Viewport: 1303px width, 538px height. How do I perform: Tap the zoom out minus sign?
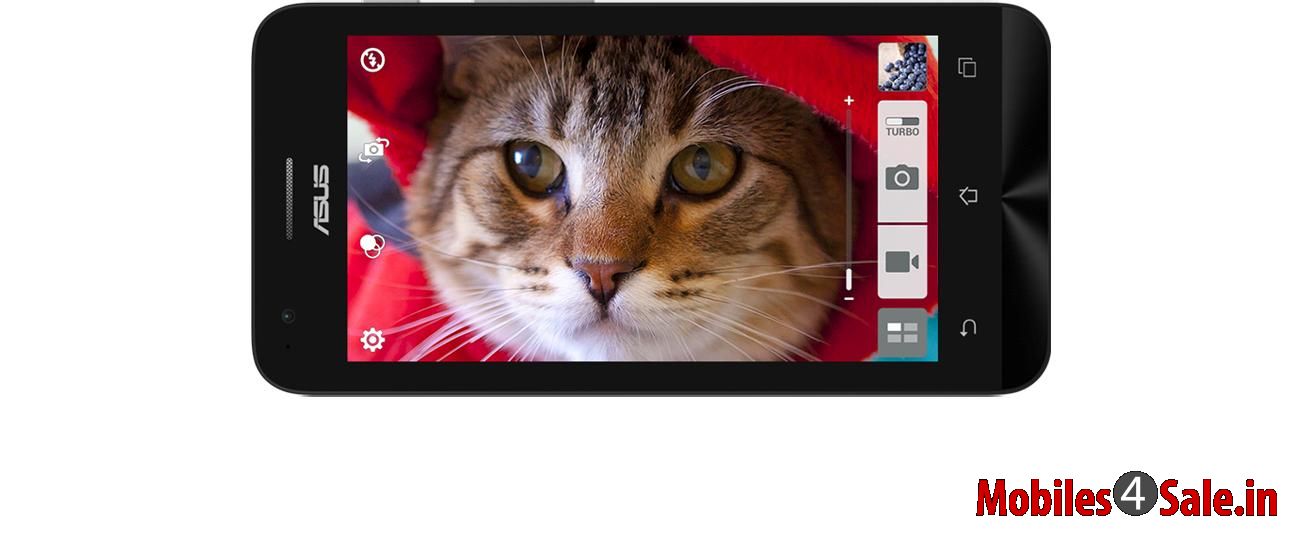click(x=849, y=298)
